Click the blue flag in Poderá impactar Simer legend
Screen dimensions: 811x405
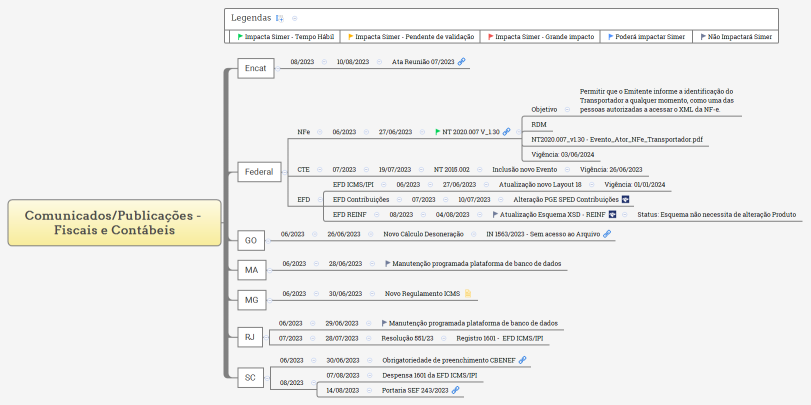[x=611, y=37]
